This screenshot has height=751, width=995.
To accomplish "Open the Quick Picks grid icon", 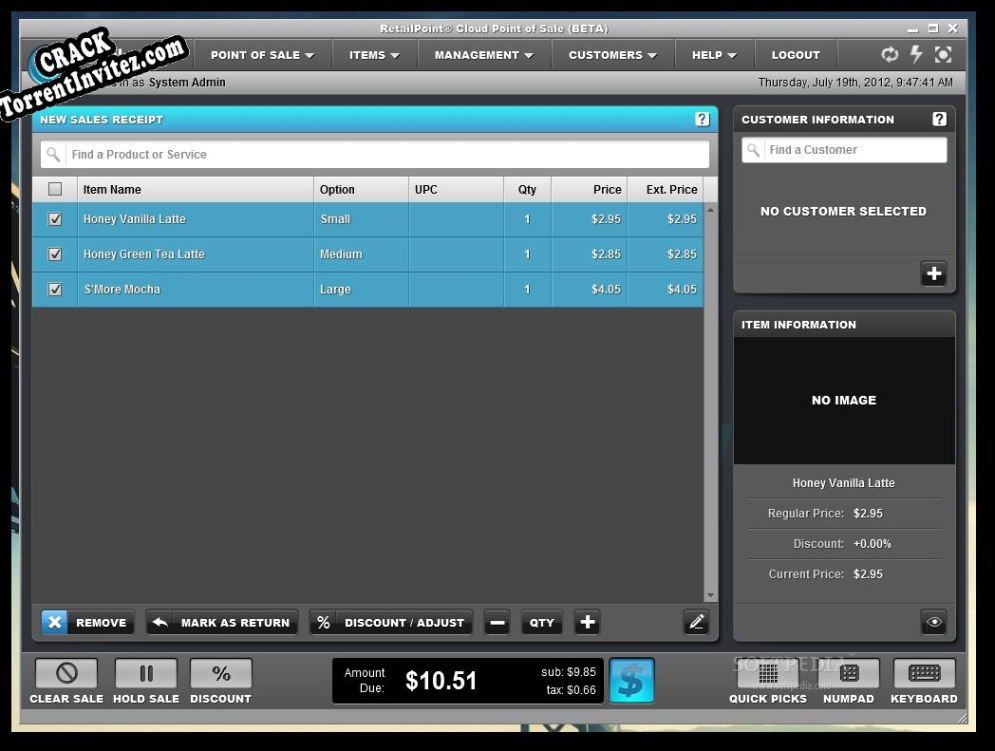I will click(767, 674).
